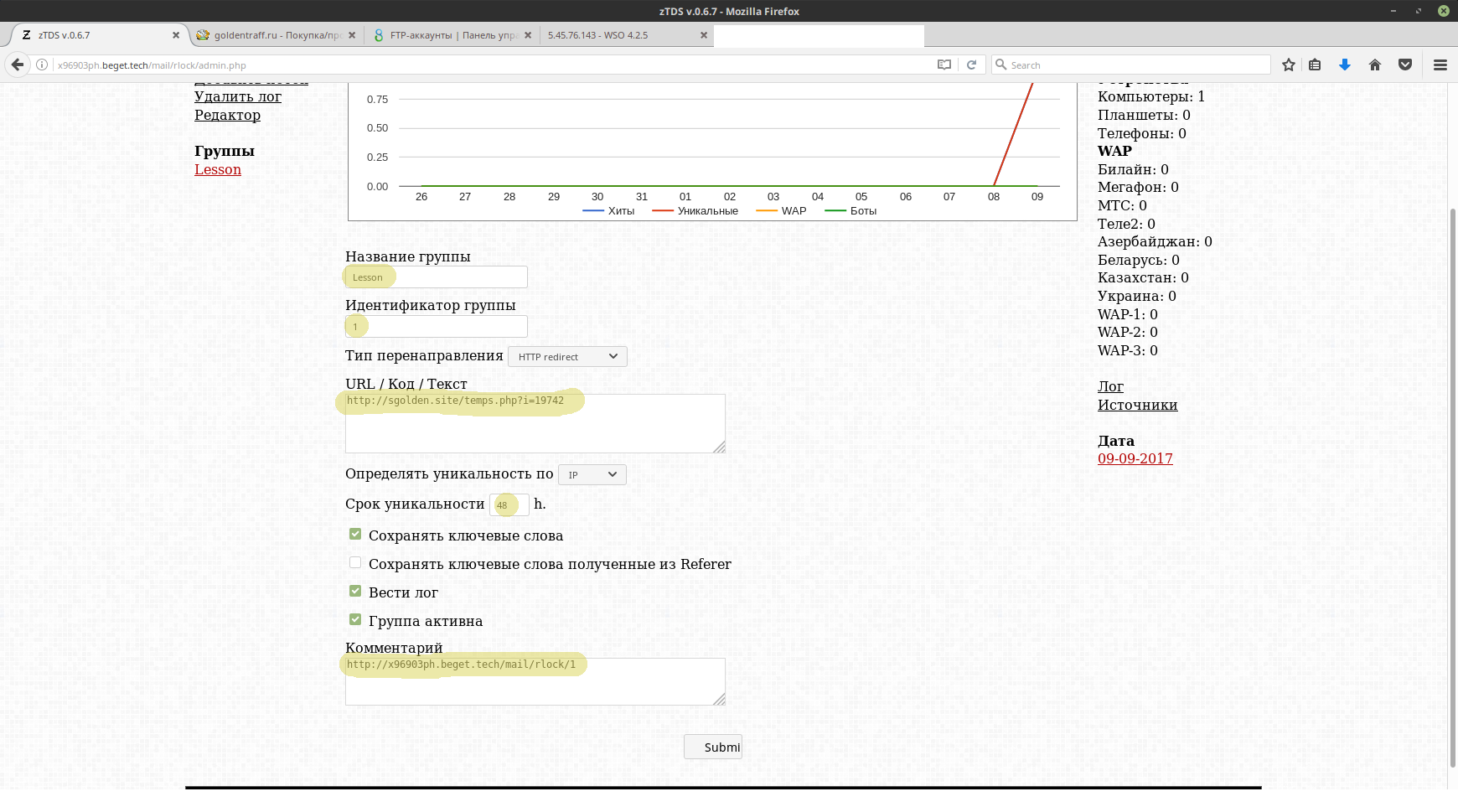Select the 09-09-2017 date link
Screen dimensions: 1458x812
pos(1135,458)
